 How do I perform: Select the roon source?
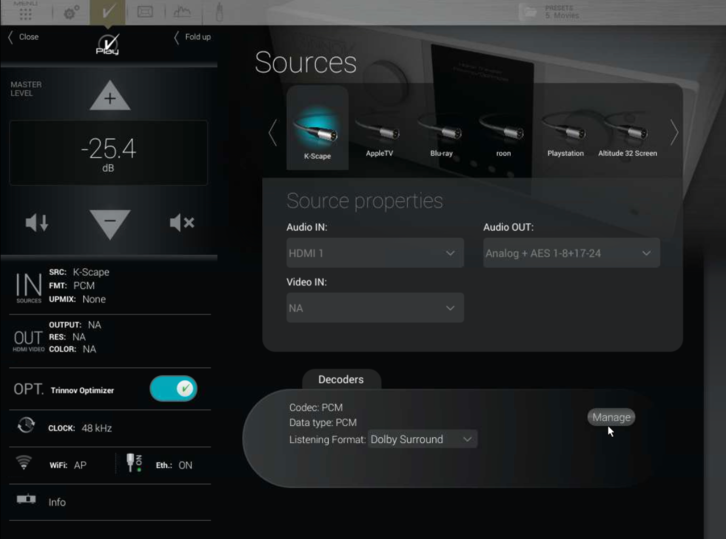point(503,134)
